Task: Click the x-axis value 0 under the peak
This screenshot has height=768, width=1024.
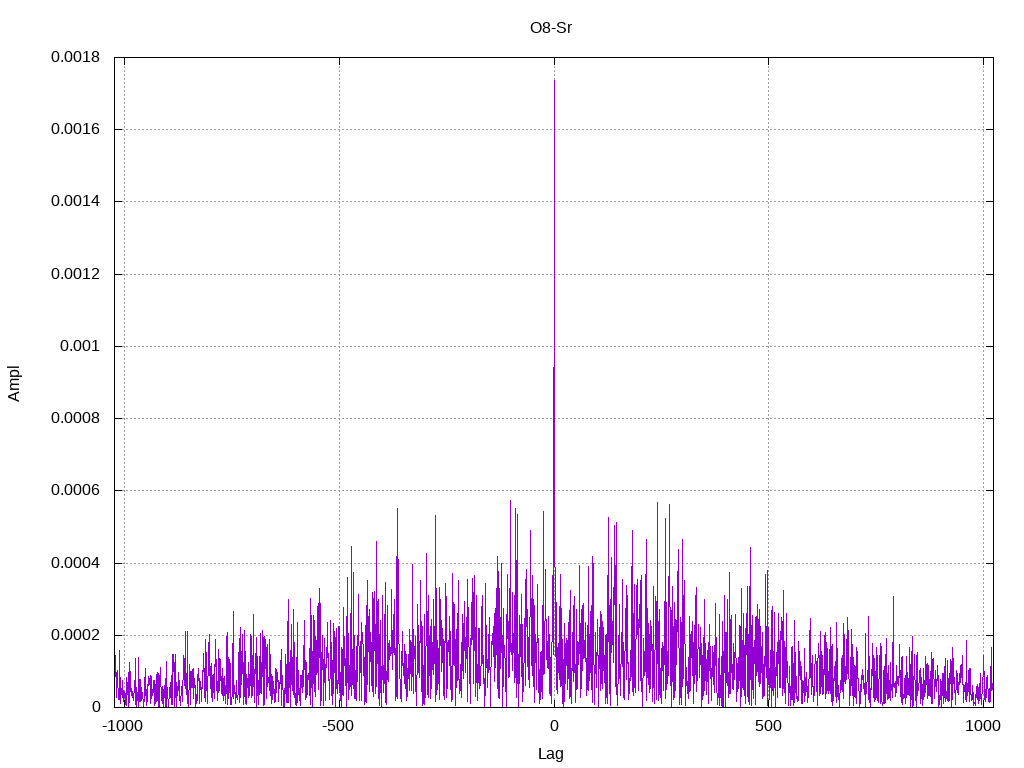Action: coord(554,726)
